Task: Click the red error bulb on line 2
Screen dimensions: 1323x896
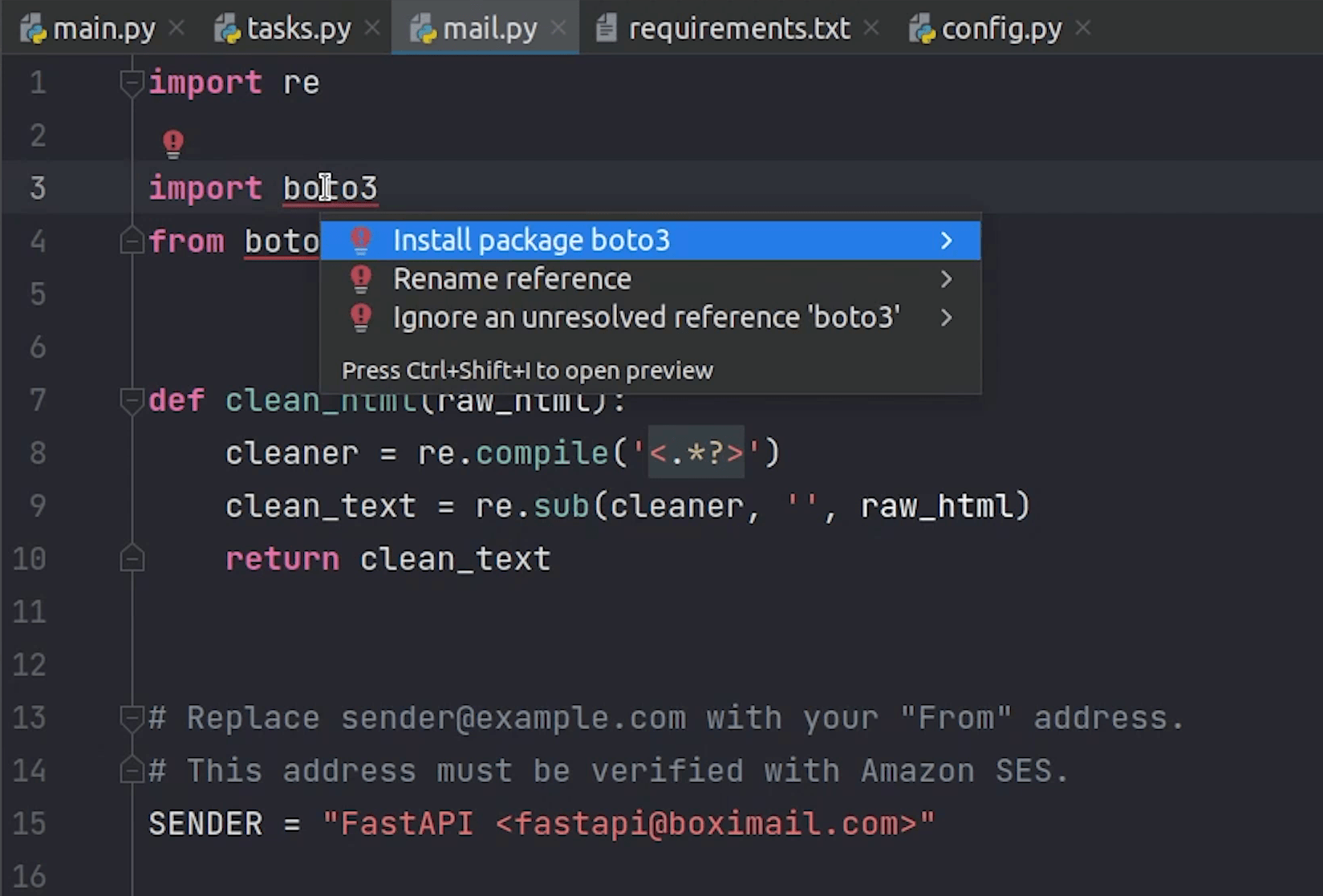Action: tap(173, 144)
